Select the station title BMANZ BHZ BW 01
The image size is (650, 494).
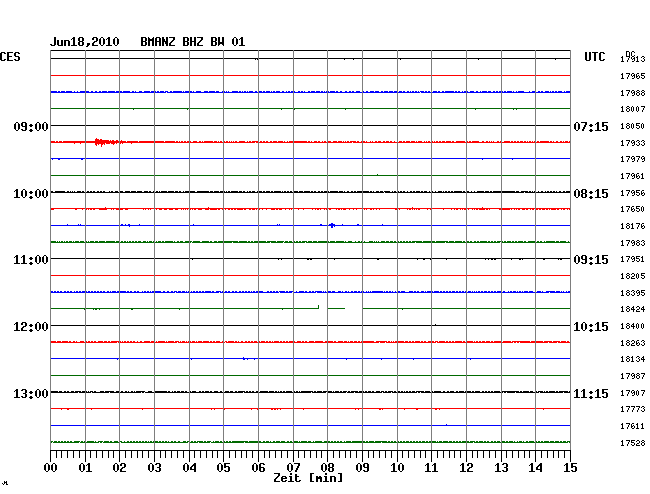pos(193,42)
